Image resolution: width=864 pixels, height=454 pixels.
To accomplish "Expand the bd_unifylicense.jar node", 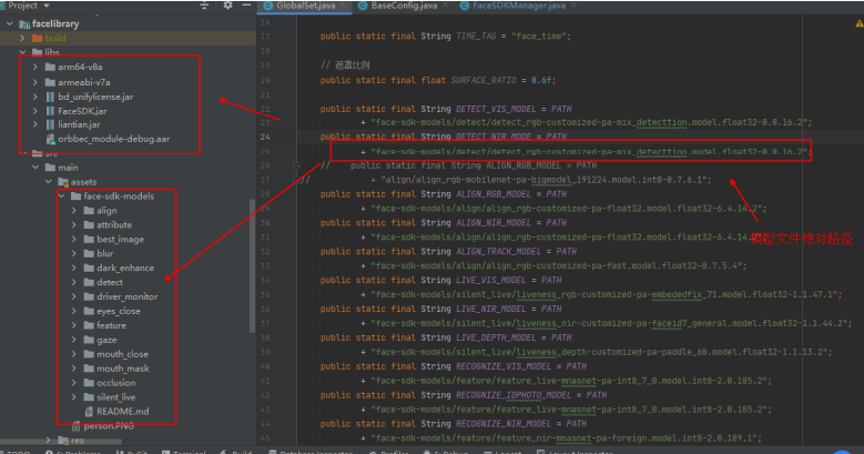I will pyautogui.click(x=36, y=96).
